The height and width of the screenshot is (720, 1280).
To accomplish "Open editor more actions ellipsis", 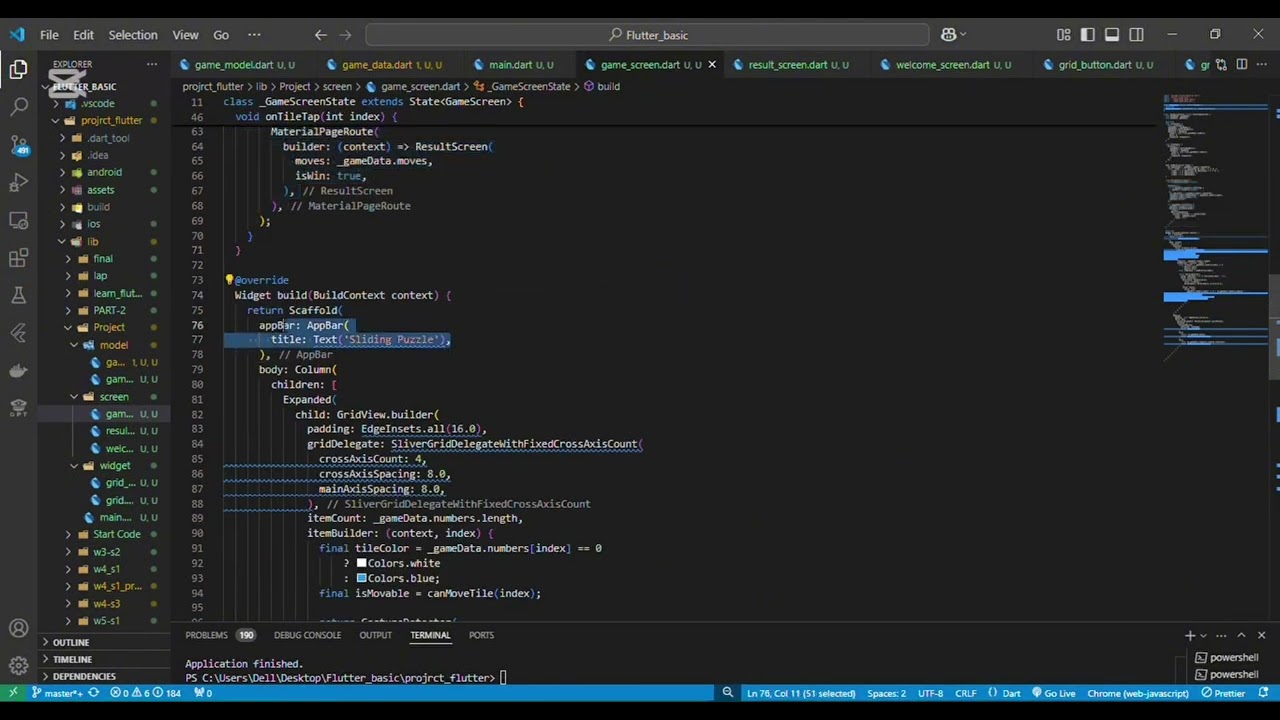I will tap(1261, 64).
